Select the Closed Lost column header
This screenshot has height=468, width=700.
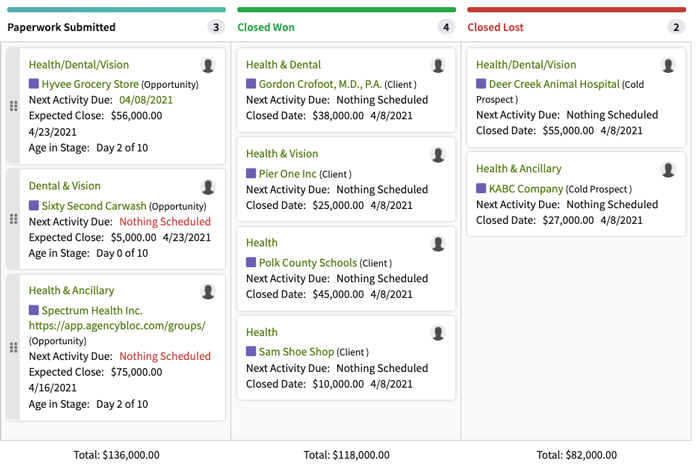[495, 27]
